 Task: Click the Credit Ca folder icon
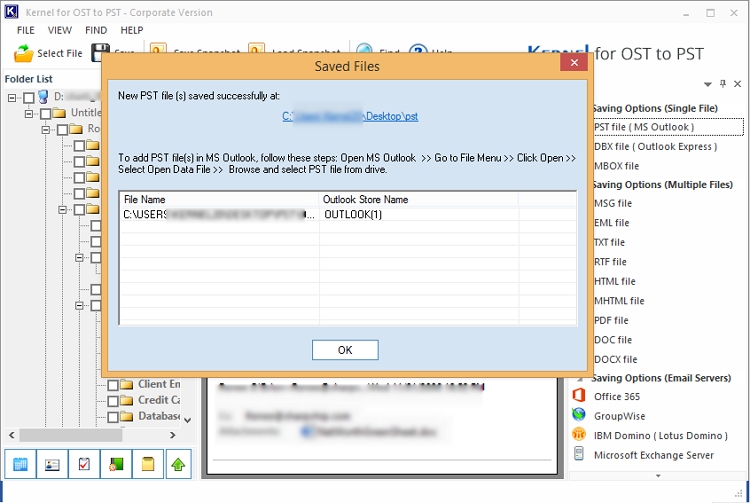(x=127, y=400)
